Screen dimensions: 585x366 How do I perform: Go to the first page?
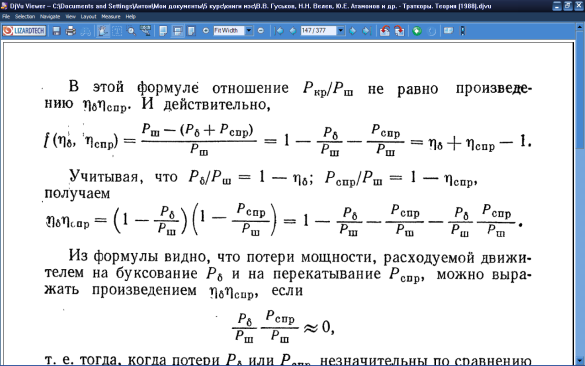point(279,31)
